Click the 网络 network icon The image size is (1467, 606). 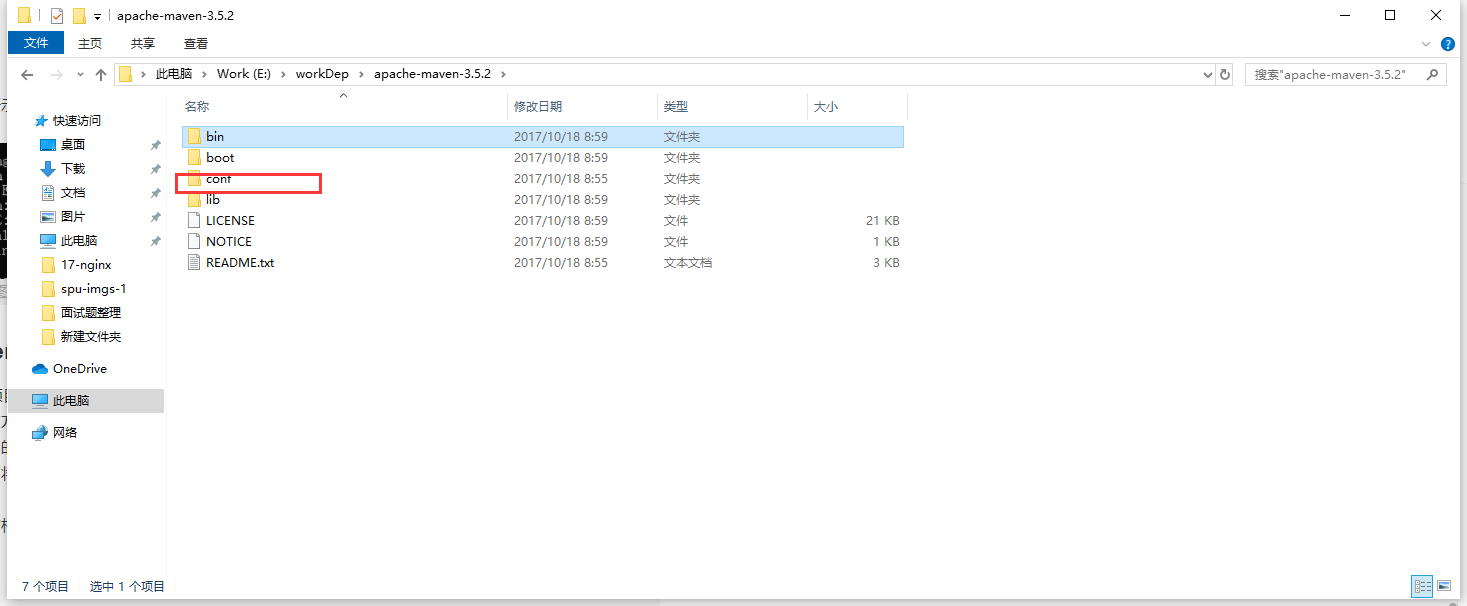40,433
